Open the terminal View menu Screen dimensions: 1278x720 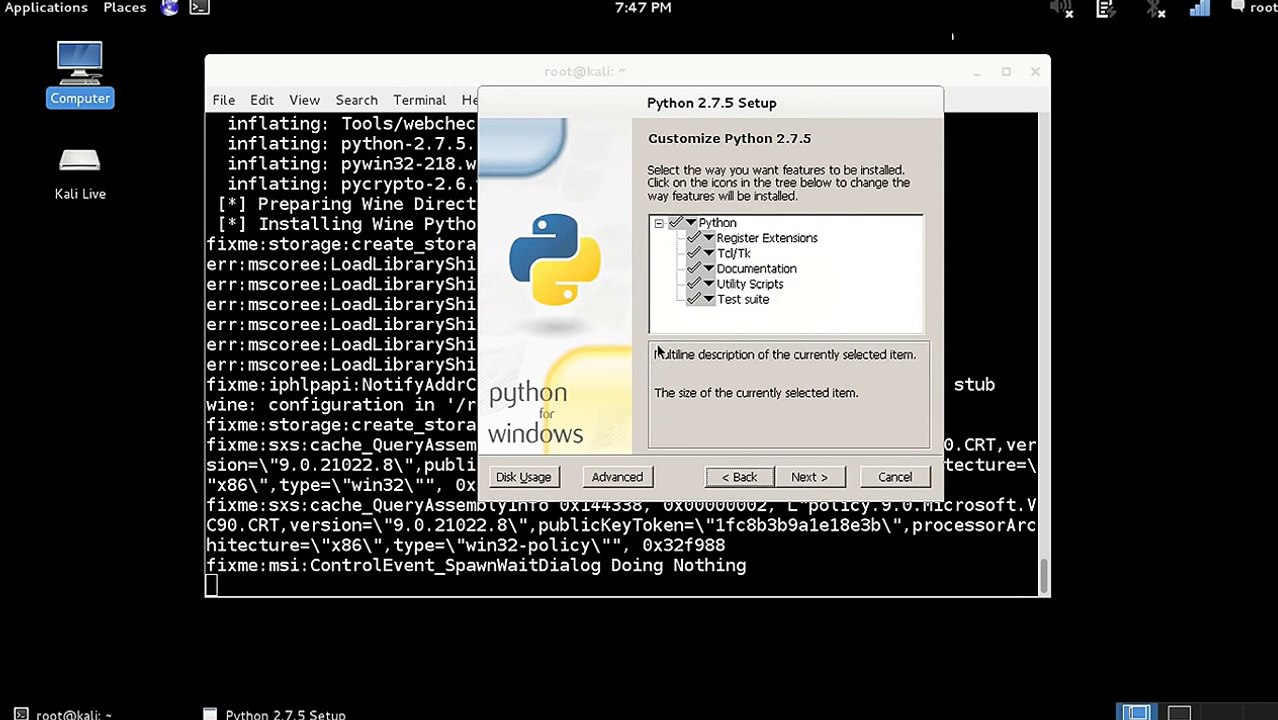click(x=304, y=100)
